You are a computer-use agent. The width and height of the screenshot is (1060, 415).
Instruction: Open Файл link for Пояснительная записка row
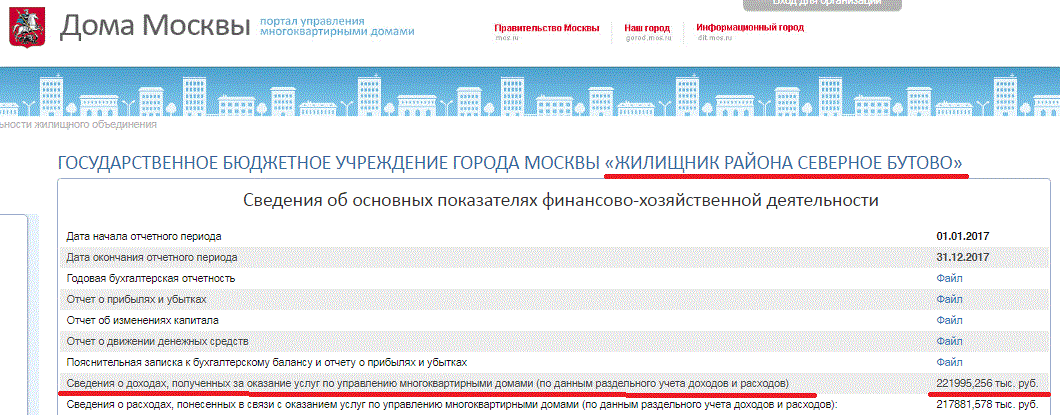click(x=950, y=362)
